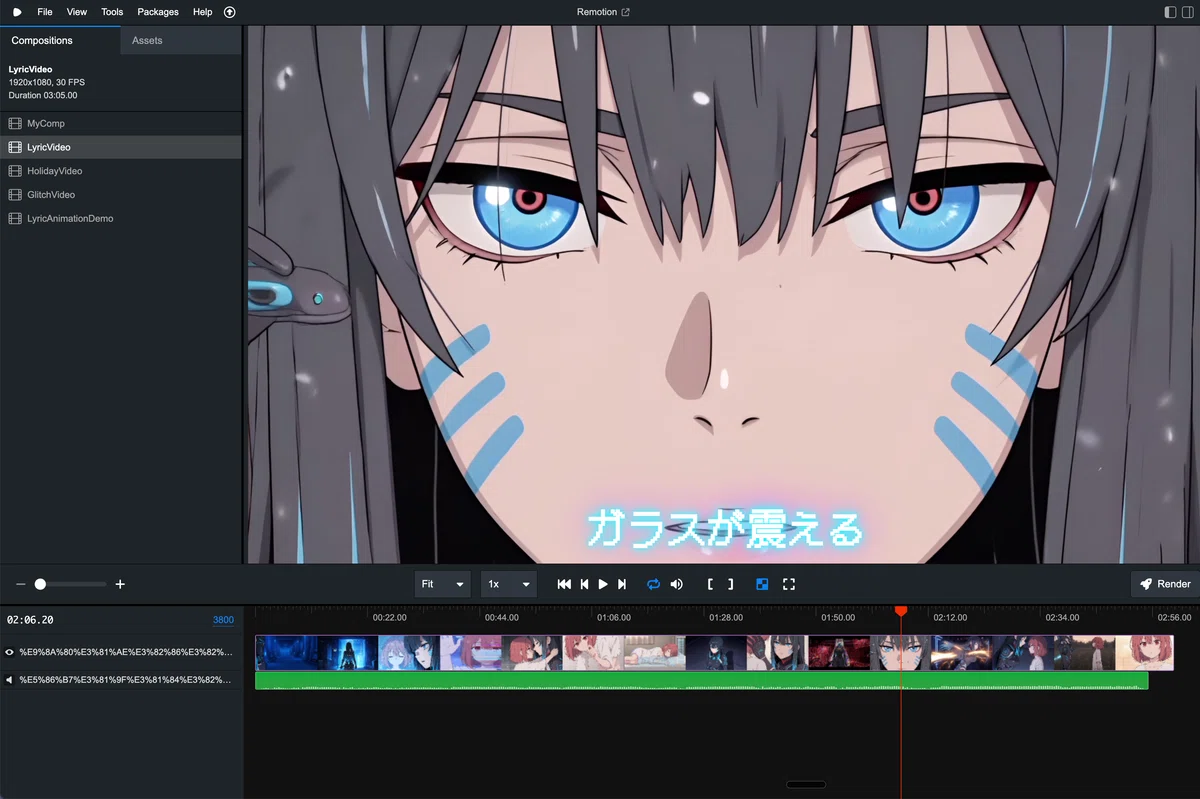
Task: Mute the preview audio speaker icon
Action: [x=677, y=584]
